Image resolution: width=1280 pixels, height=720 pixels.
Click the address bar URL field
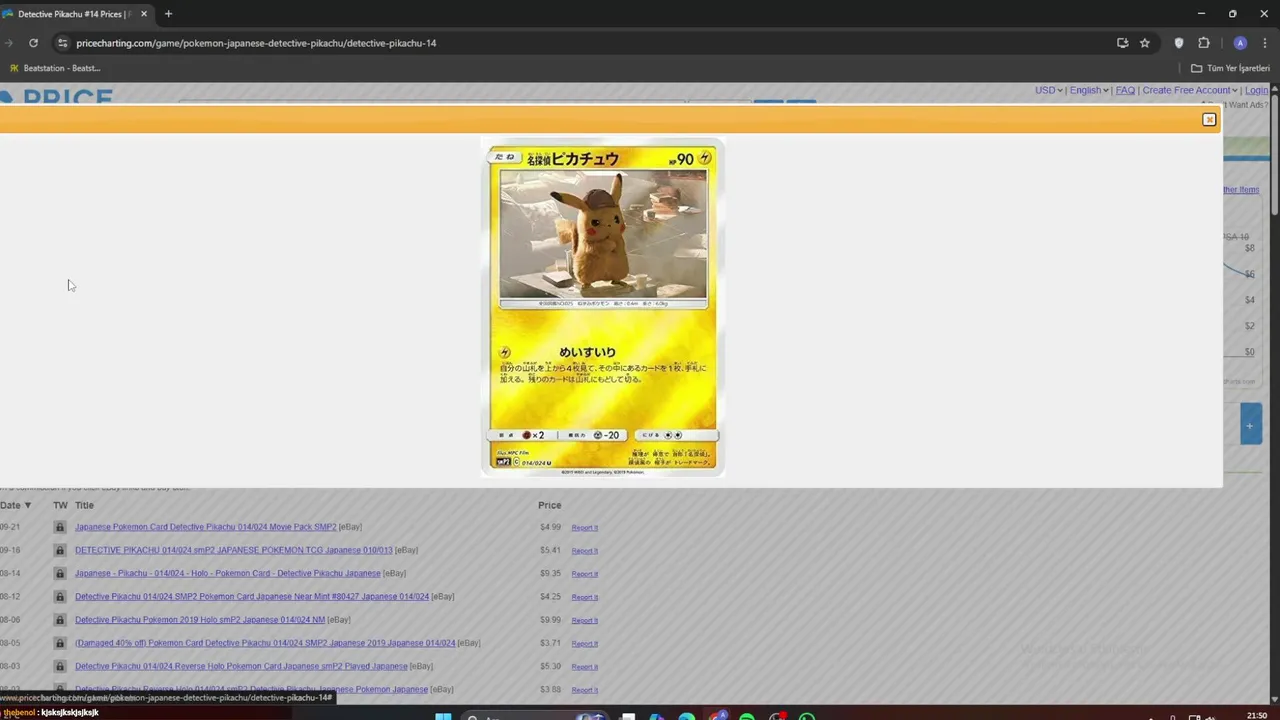click(590, 43)
